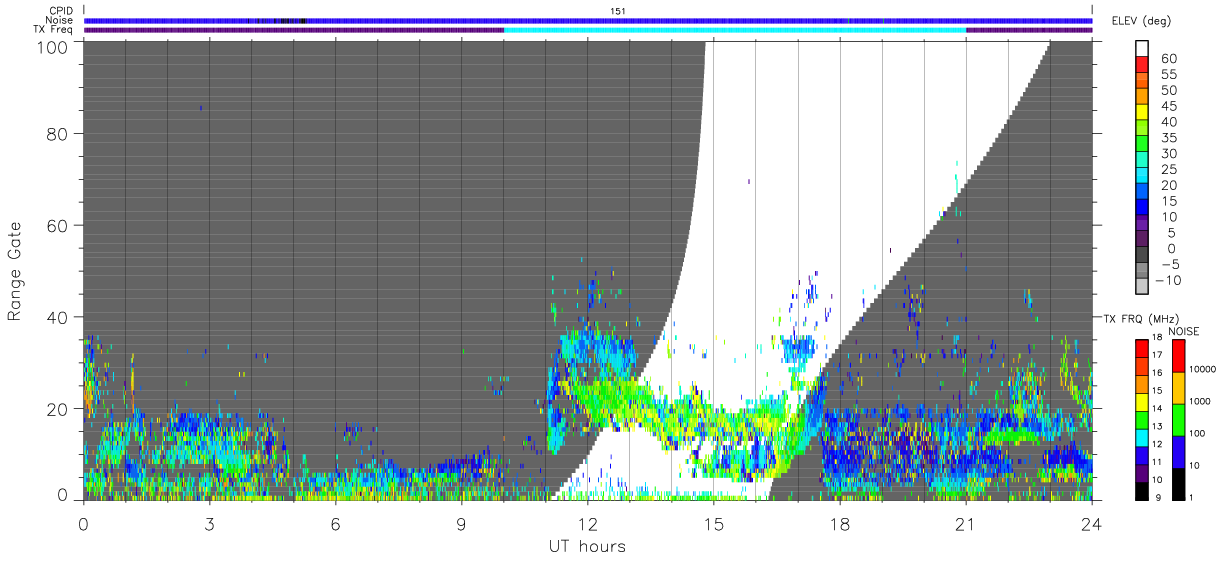Click the 100 label on NOISE scale

tap(1197, 434)
